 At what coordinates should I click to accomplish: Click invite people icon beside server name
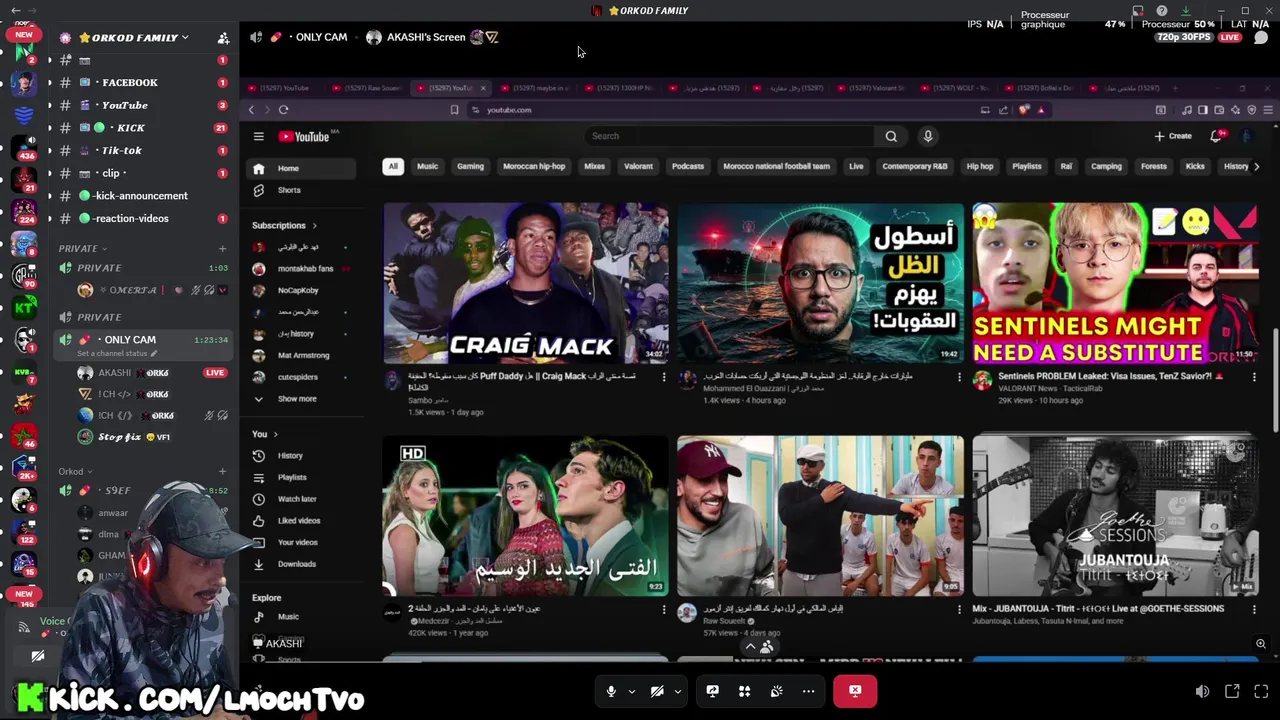223,38
